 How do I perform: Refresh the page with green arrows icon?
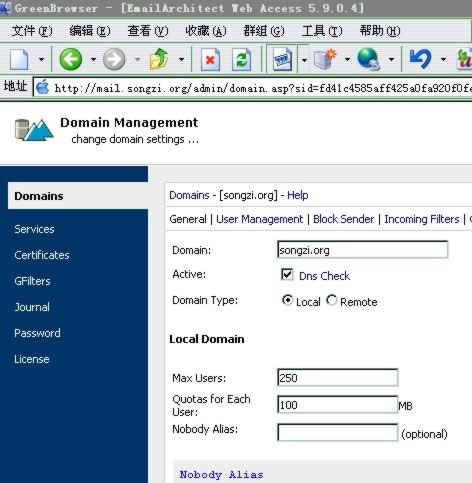click(241, 60)
